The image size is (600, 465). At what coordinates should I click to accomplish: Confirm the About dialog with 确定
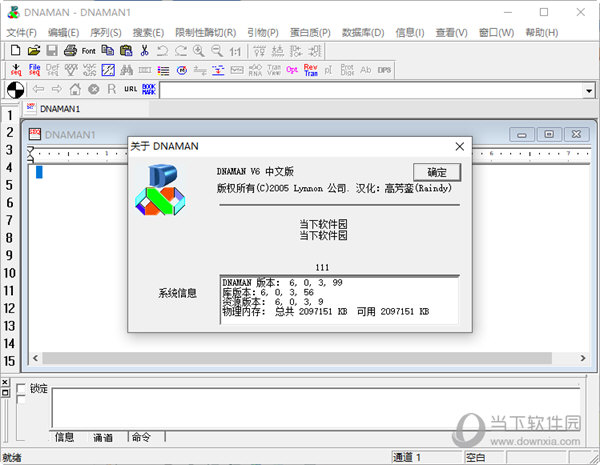click(437, 172)
